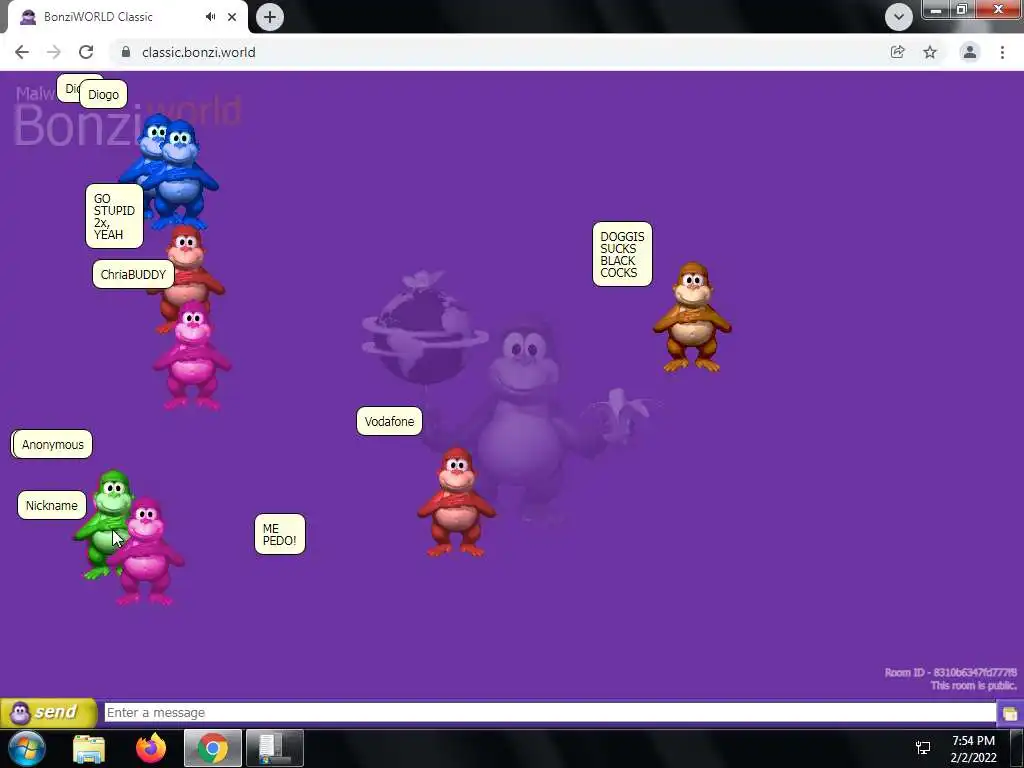Click the pink Bonzi below ChriaBUDDY
This screenshot has width=1024, height=768.
coord(192,356)
